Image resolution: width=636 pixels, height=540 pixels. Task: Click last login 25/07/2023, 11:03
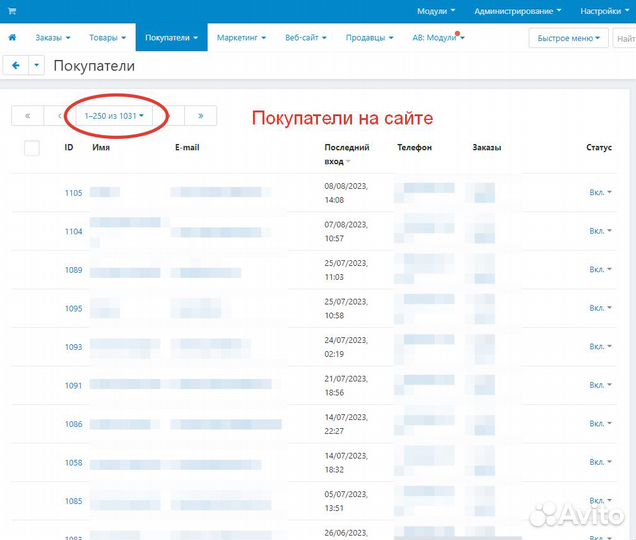346,270
